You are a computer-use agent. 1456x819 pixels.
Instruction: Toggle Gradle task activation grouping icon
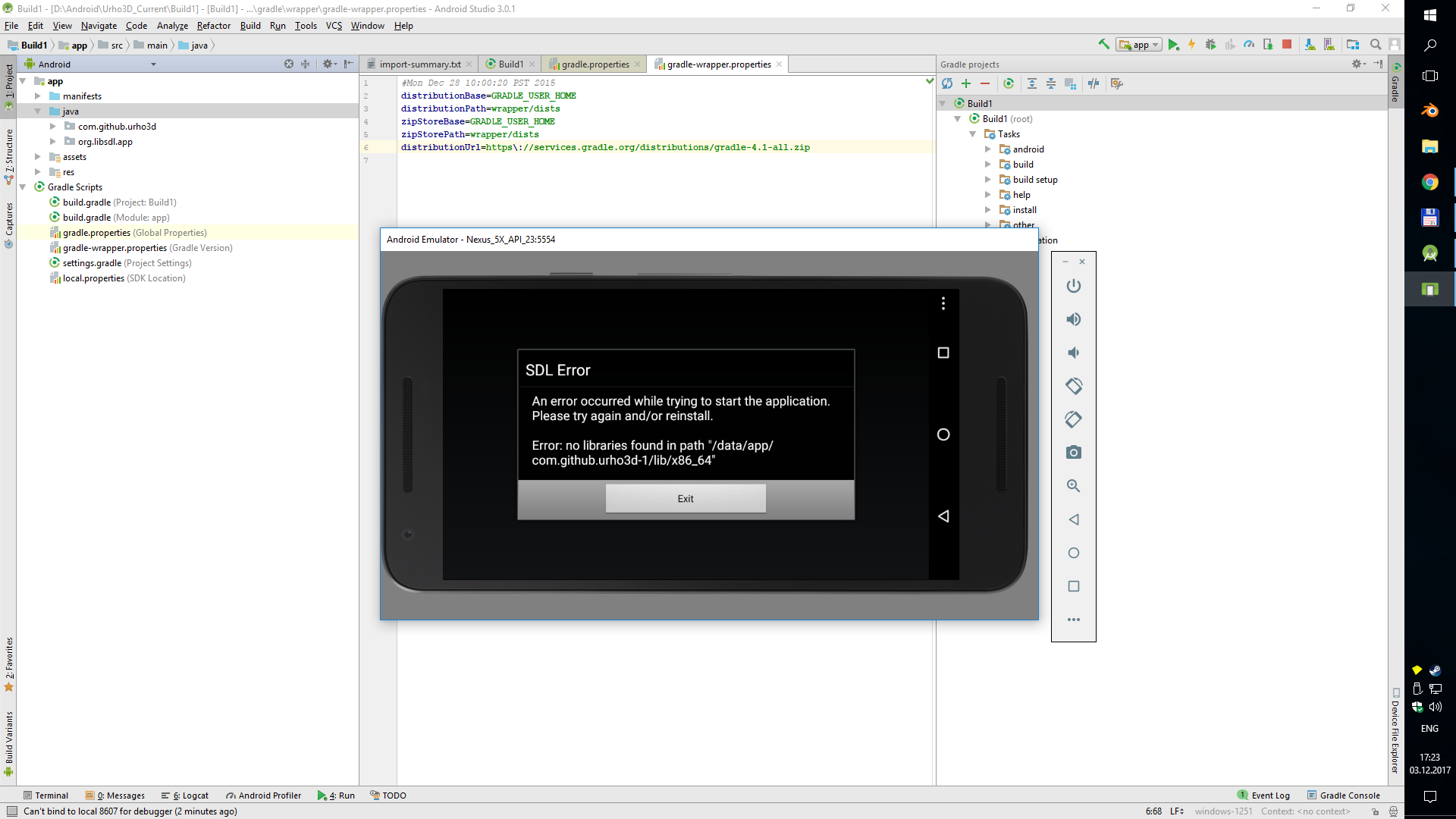click(1070, 83)
